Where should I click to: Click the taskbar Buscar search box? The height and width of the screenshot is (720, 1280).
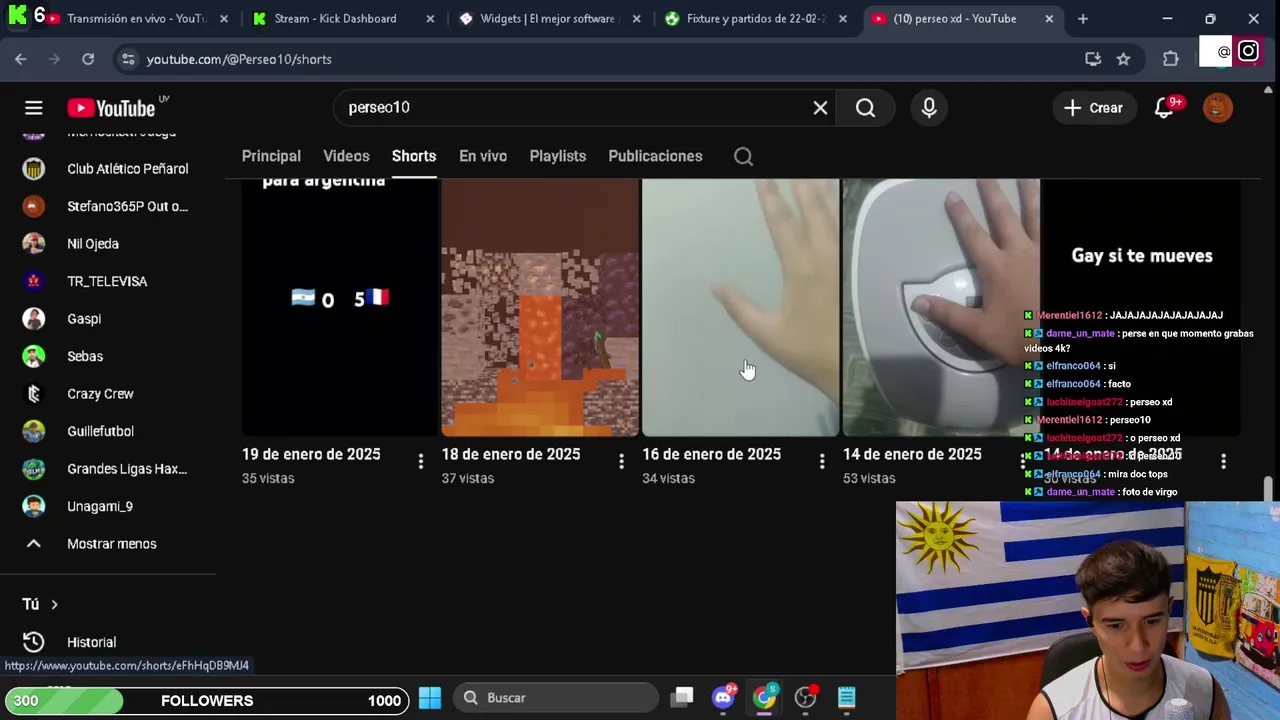pyautogui.click(x=556, y=698)
